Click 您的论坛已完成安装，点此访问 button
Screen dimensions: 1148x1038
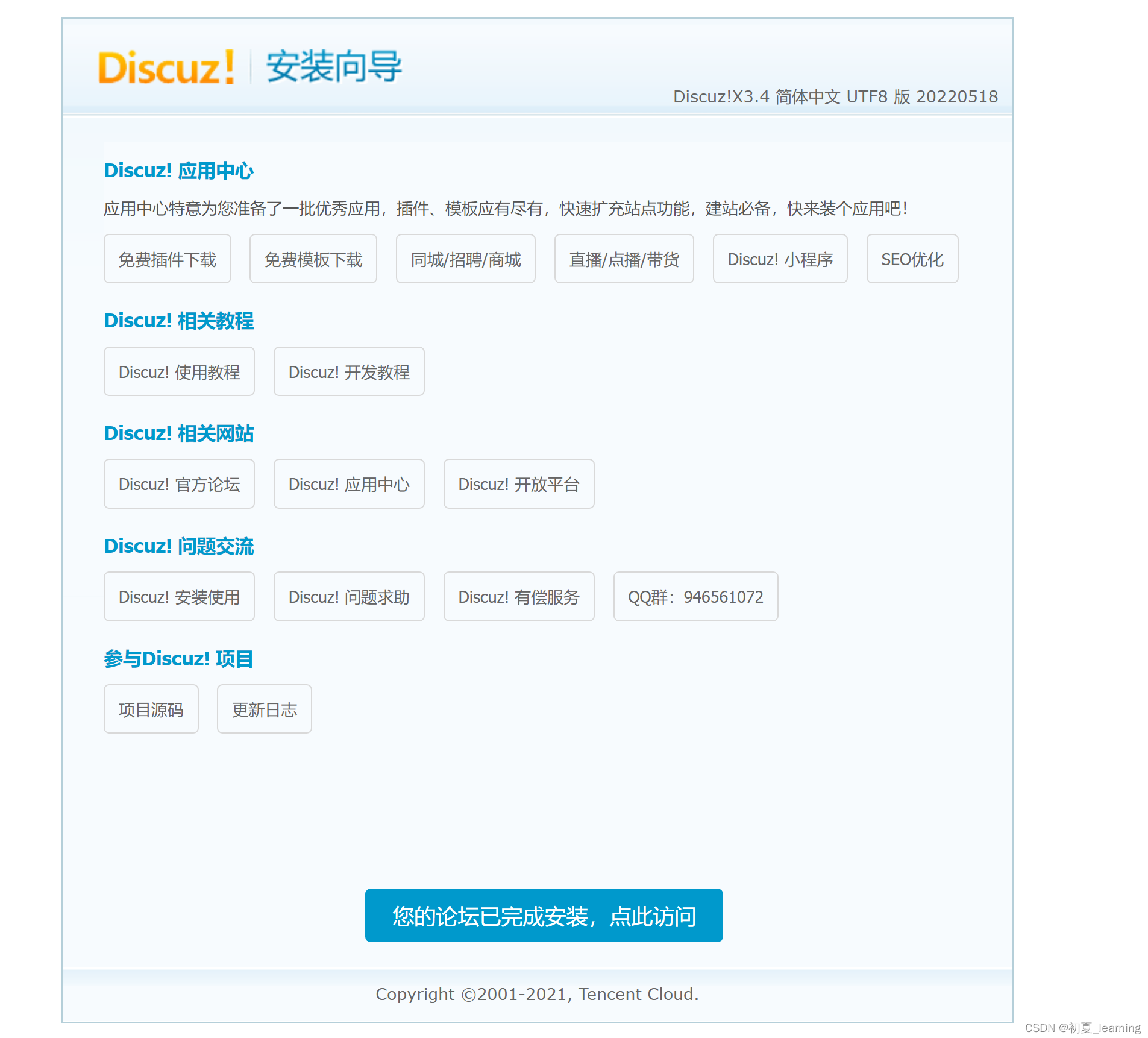coord(543,916)
